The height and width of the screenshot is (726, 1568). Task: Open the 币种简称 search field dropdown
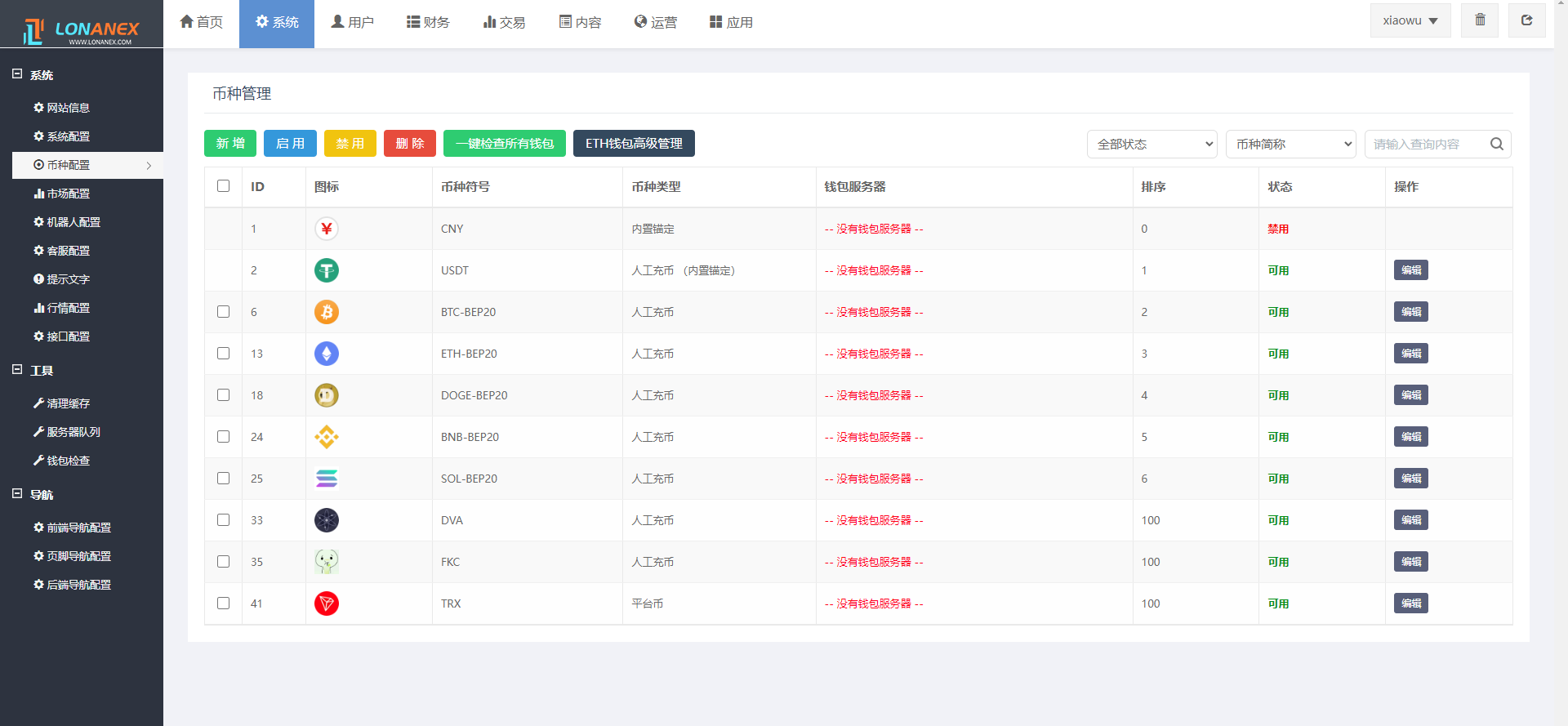click(1290, 144)
